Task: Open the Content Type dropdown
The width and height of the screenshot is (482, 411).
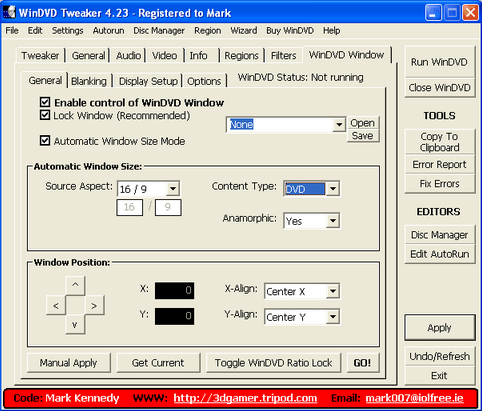Action: 333,189
